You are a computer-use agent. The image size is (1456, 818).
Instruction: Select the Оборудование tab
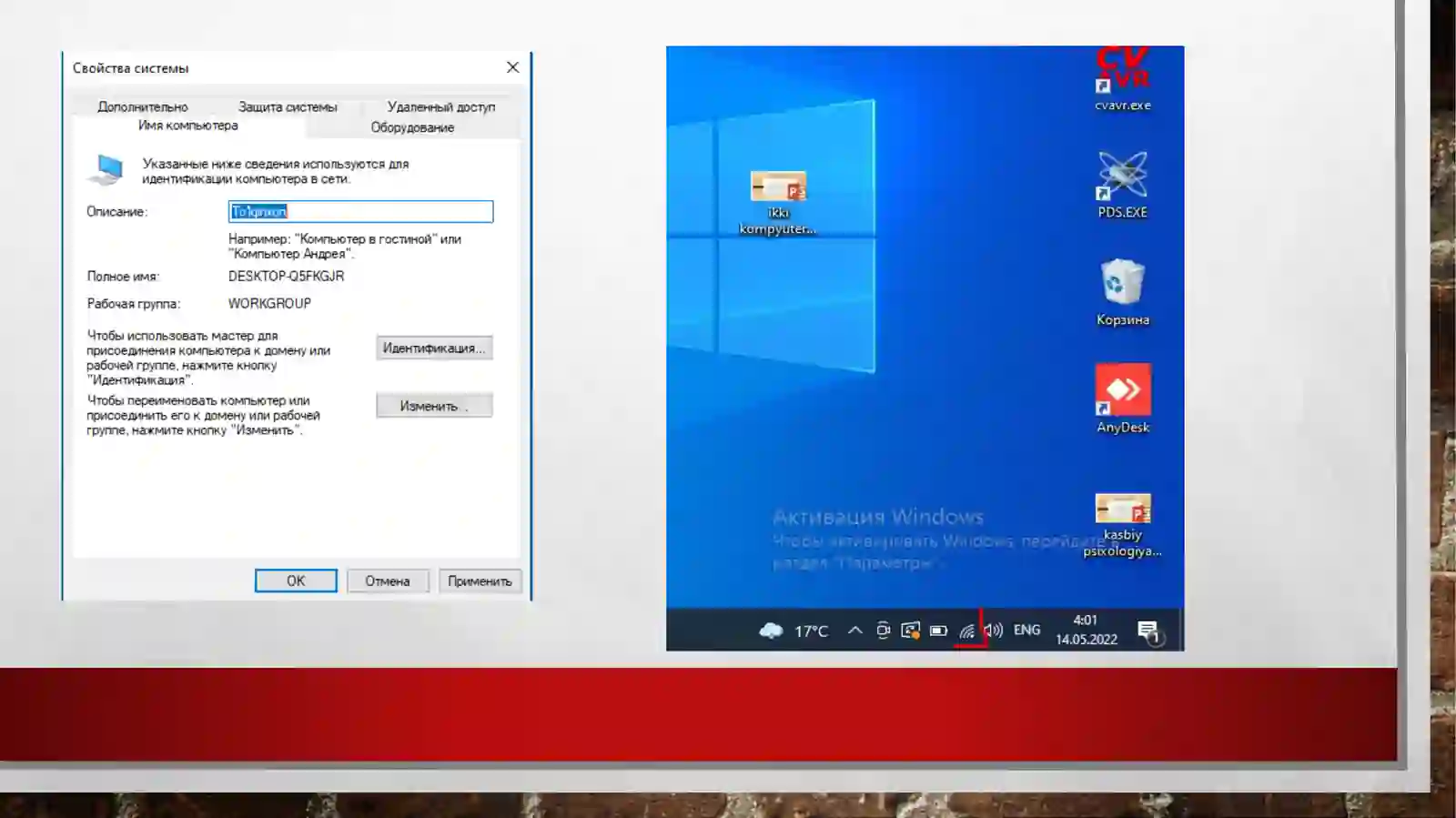coord(412,127)
